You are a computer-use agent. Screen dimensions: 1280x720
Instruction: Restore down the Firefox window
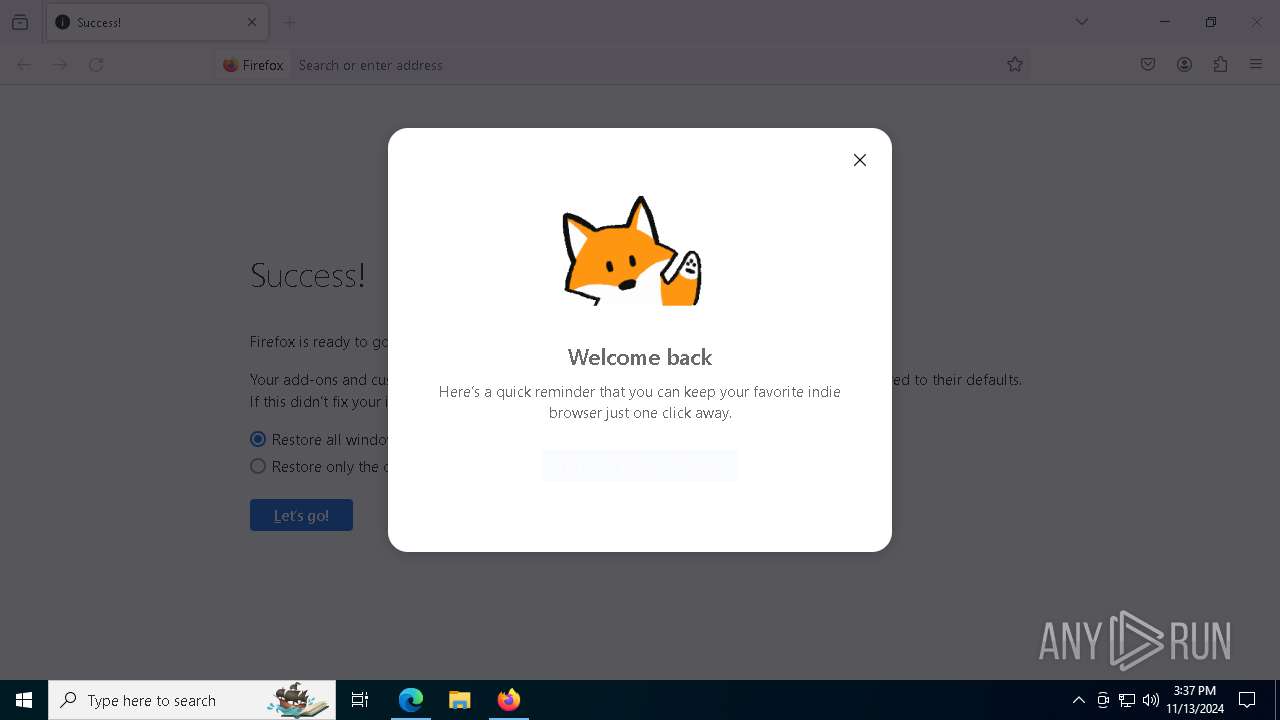(x=1211, y=22)
